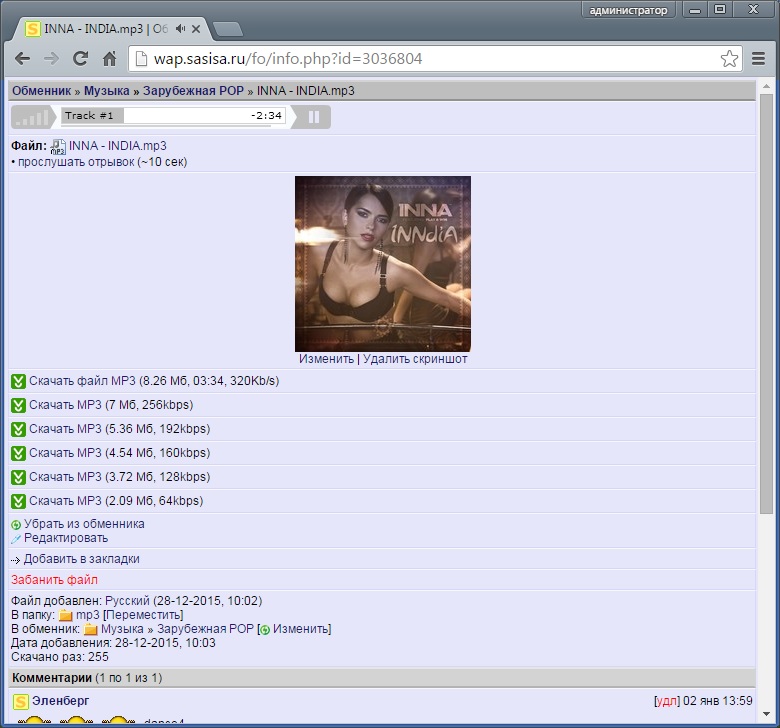The image size is (780, 728).
Task: Reload the page
Action: [x=80, y=59]
